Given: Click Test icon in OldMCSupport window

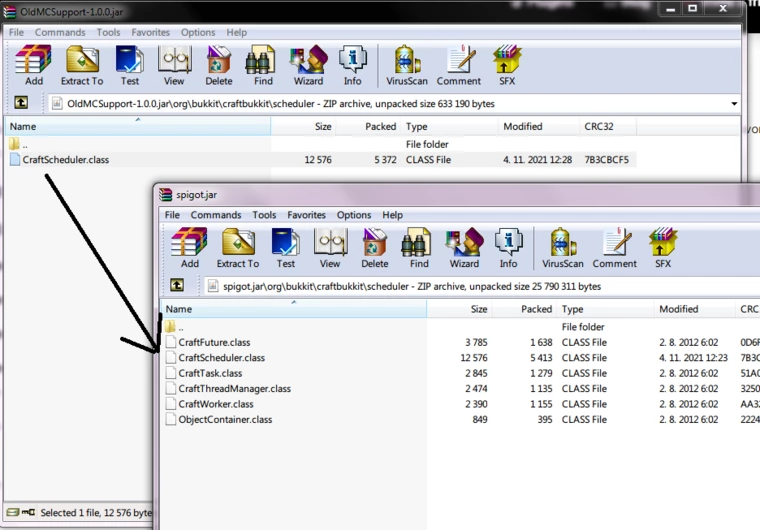Looking at the screenshot, I should click(129, 65).
